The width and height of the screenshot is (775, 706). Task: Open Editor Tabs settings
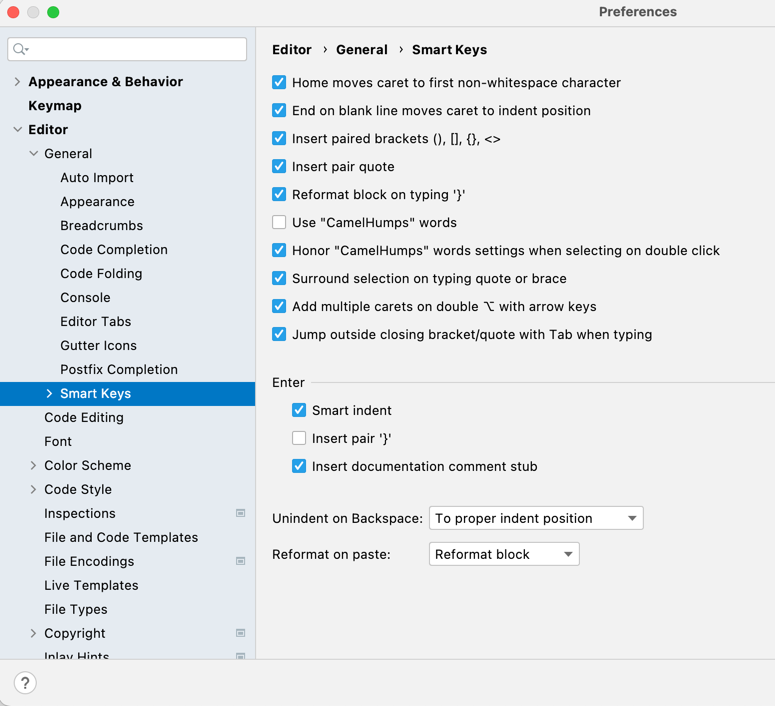click(x=96, y=321)
